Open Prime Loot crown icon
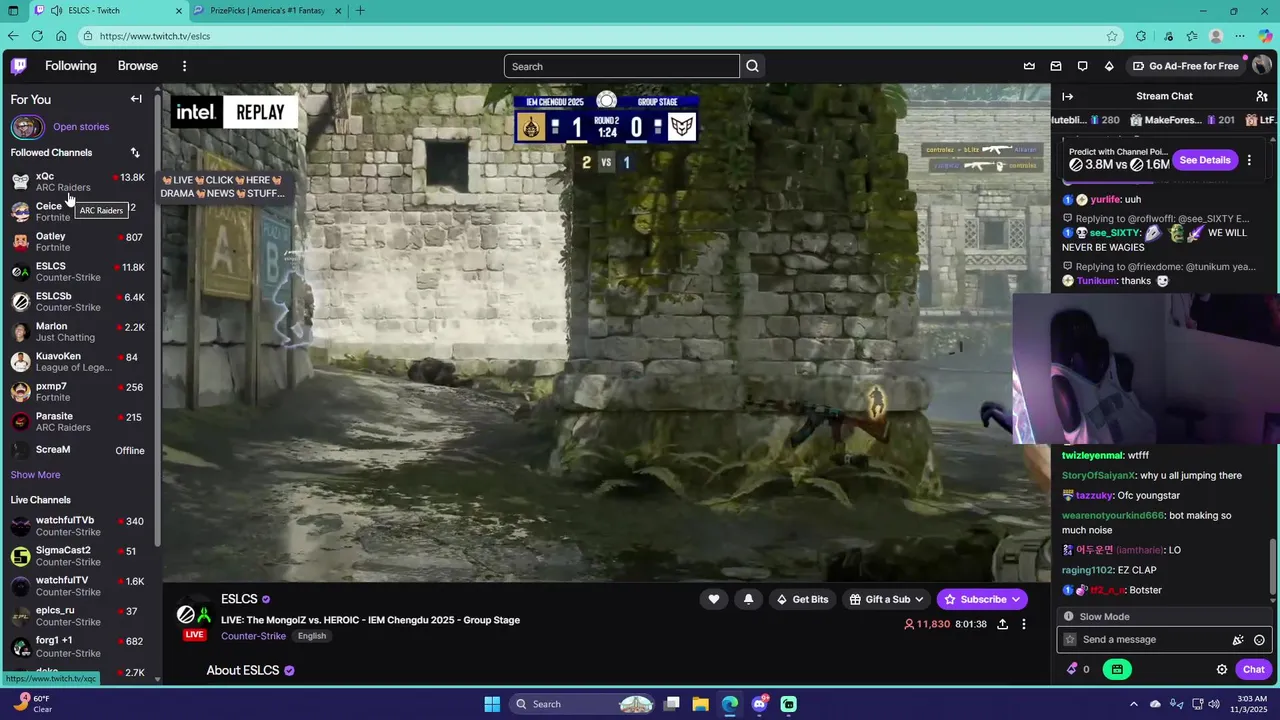The width and height of the screenshot is (1280, 720). tap(1029, 66)
